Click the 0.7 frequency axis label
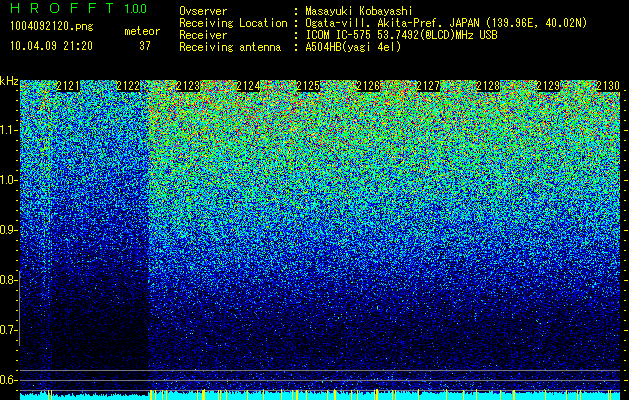629x400 pixels. 7,330
